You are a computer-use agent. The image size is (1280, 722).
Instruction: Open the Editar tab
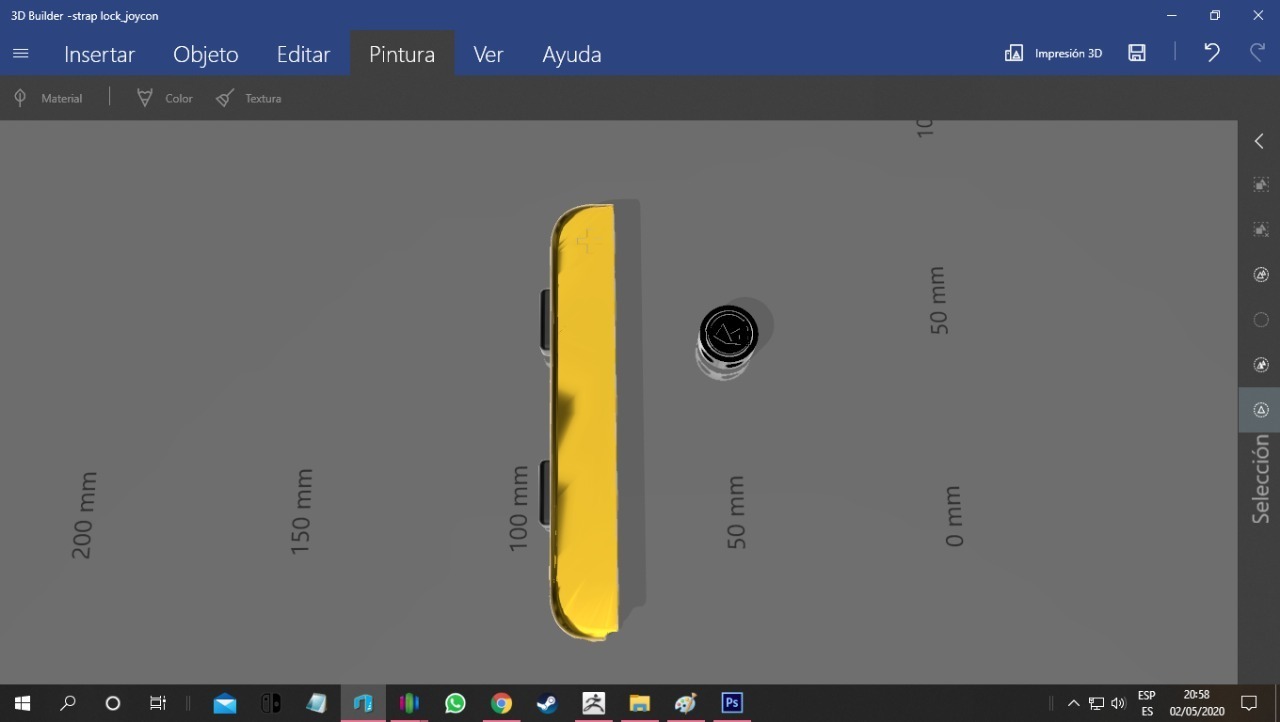(303, 54)
